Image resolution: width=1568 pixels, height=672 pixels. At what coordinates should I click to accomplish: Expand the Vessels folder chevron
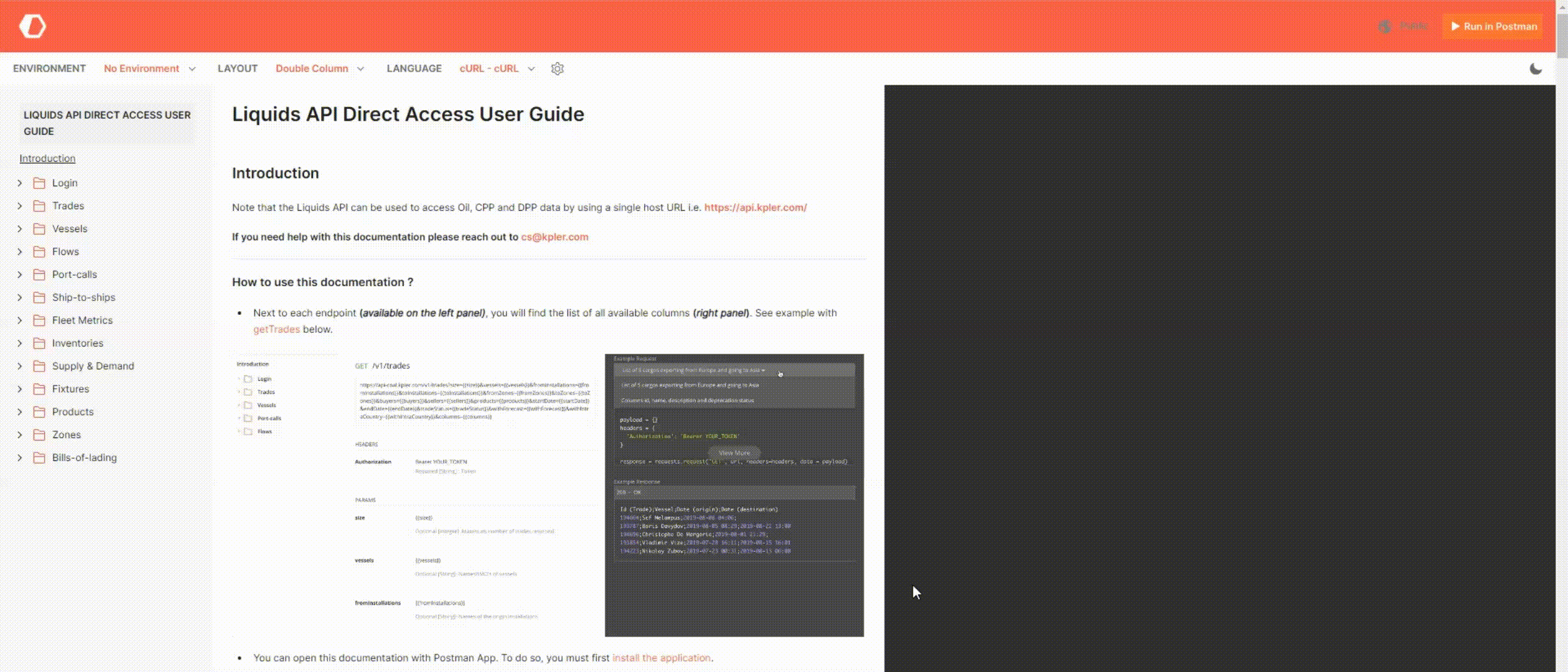tap(20, 229)
